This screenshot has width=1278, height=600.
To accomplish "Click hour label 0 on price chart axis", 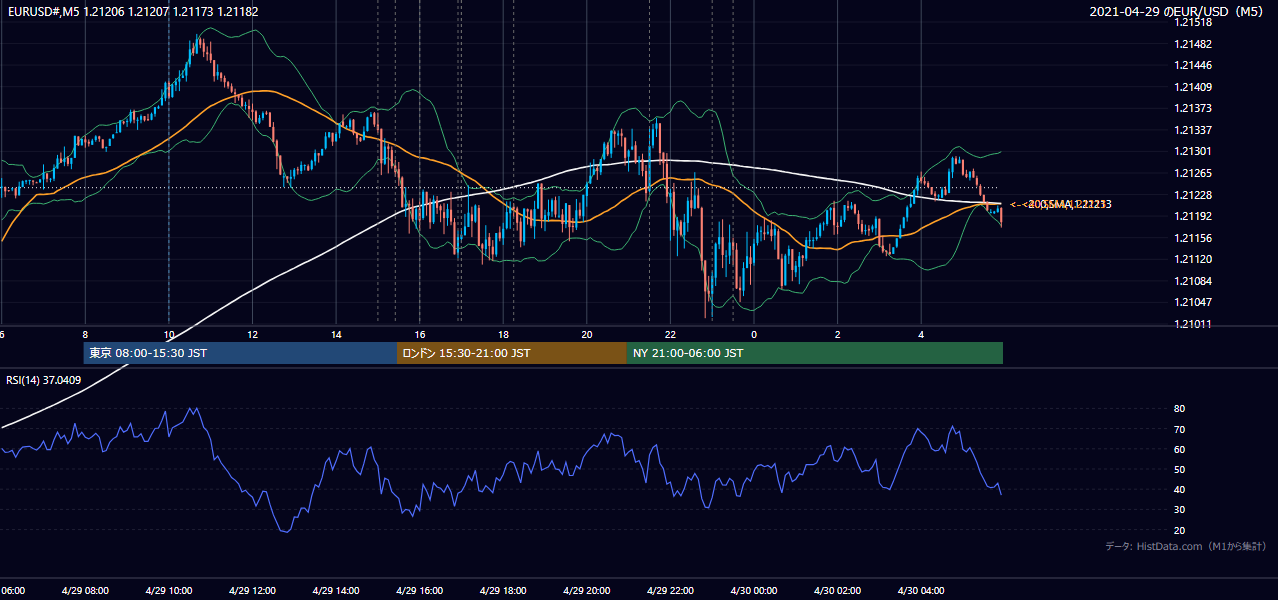I will click(754, 334).
